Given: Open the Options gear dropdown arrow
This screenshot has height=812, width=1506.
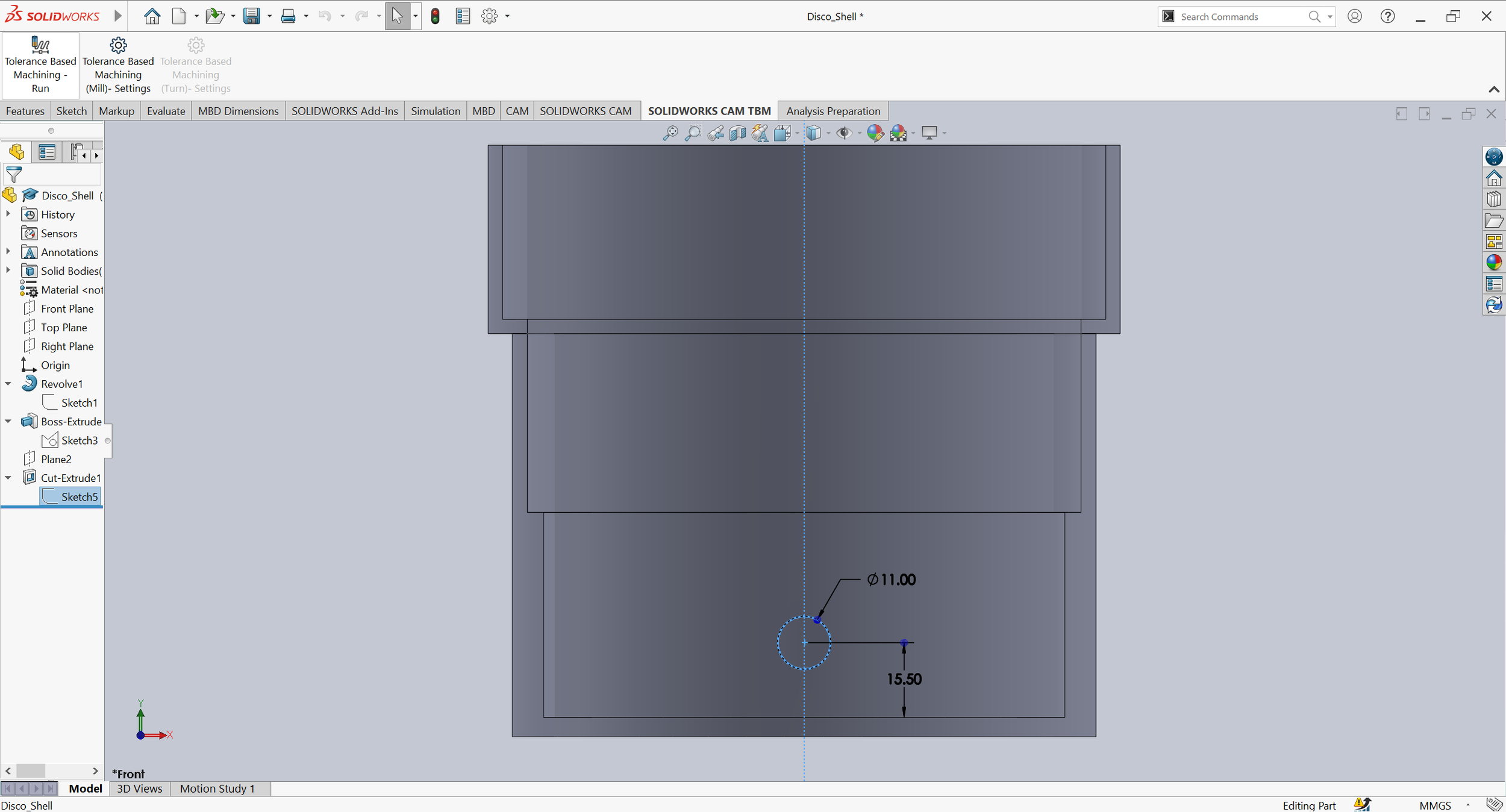Looking at the screenshot, I should point(507,16).
